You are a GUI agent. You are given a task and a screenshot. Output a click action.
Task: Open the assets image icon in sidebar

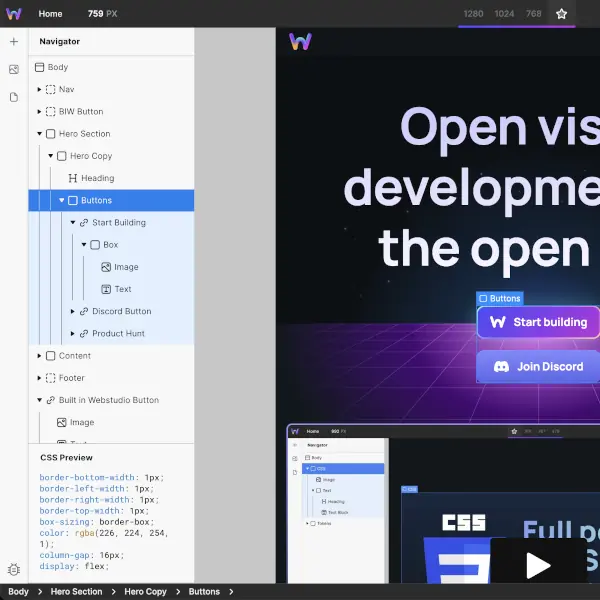[x=14, y=69]
